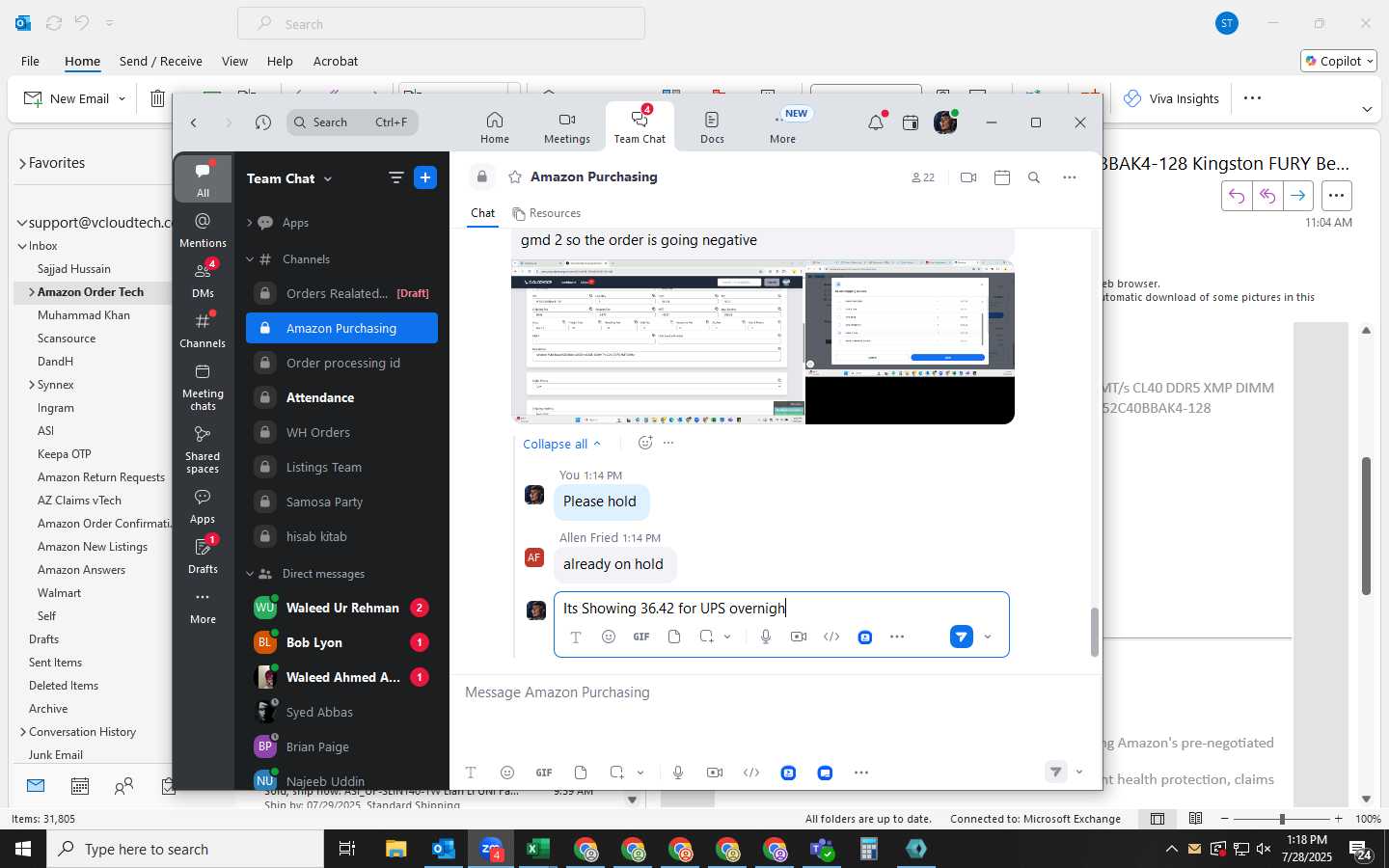
Task: Open Teams from Windows taskbar
Action: tap(822, 849)
